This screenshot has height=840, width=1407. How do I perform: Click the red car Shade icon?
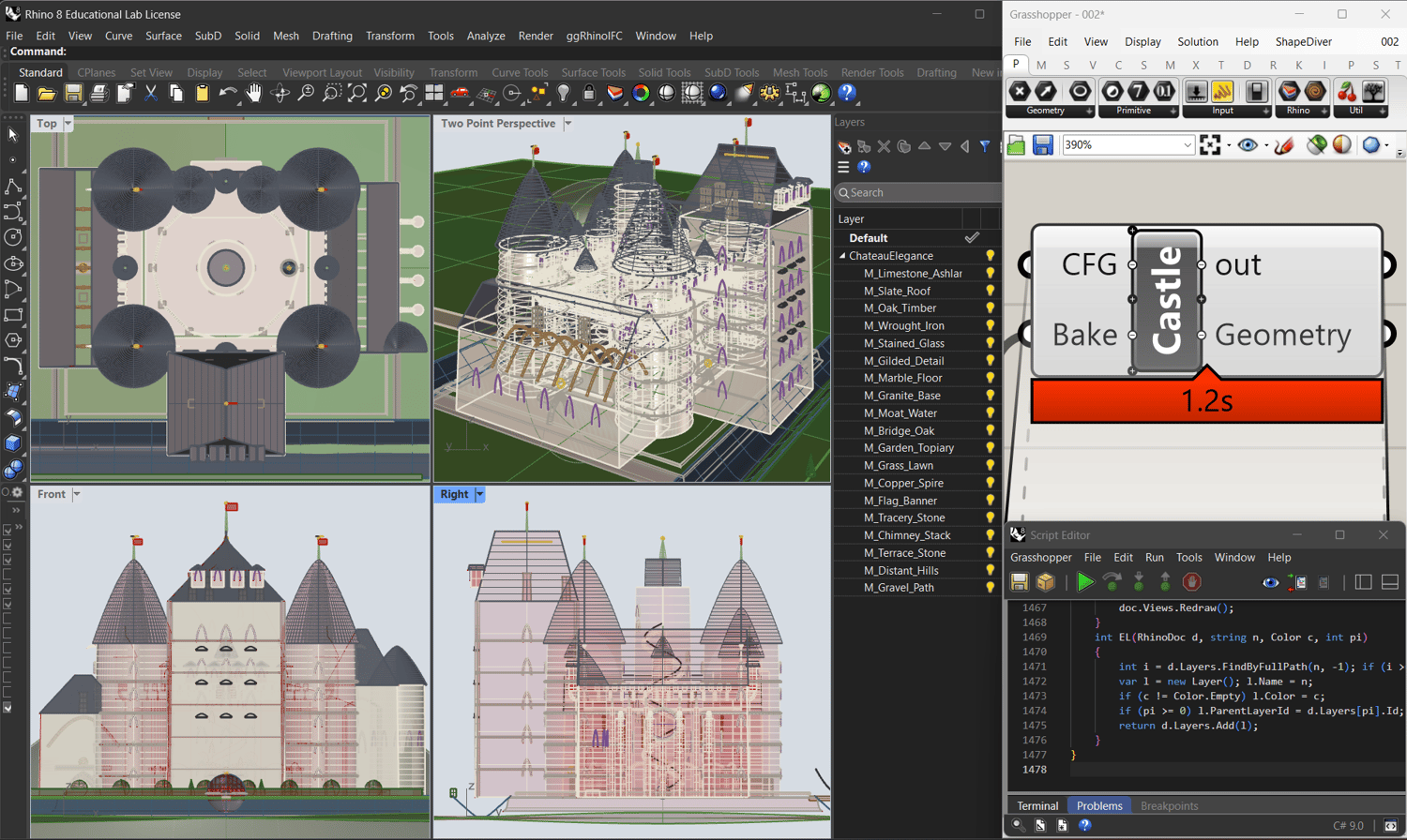tap(460, 93)
